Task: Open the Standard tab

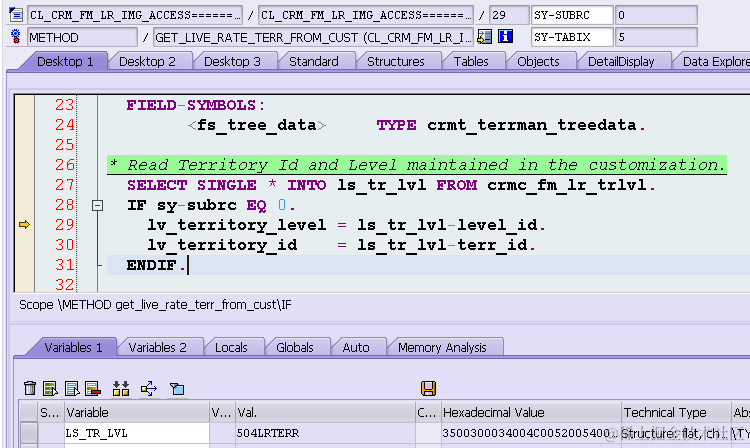Action: 314,62
